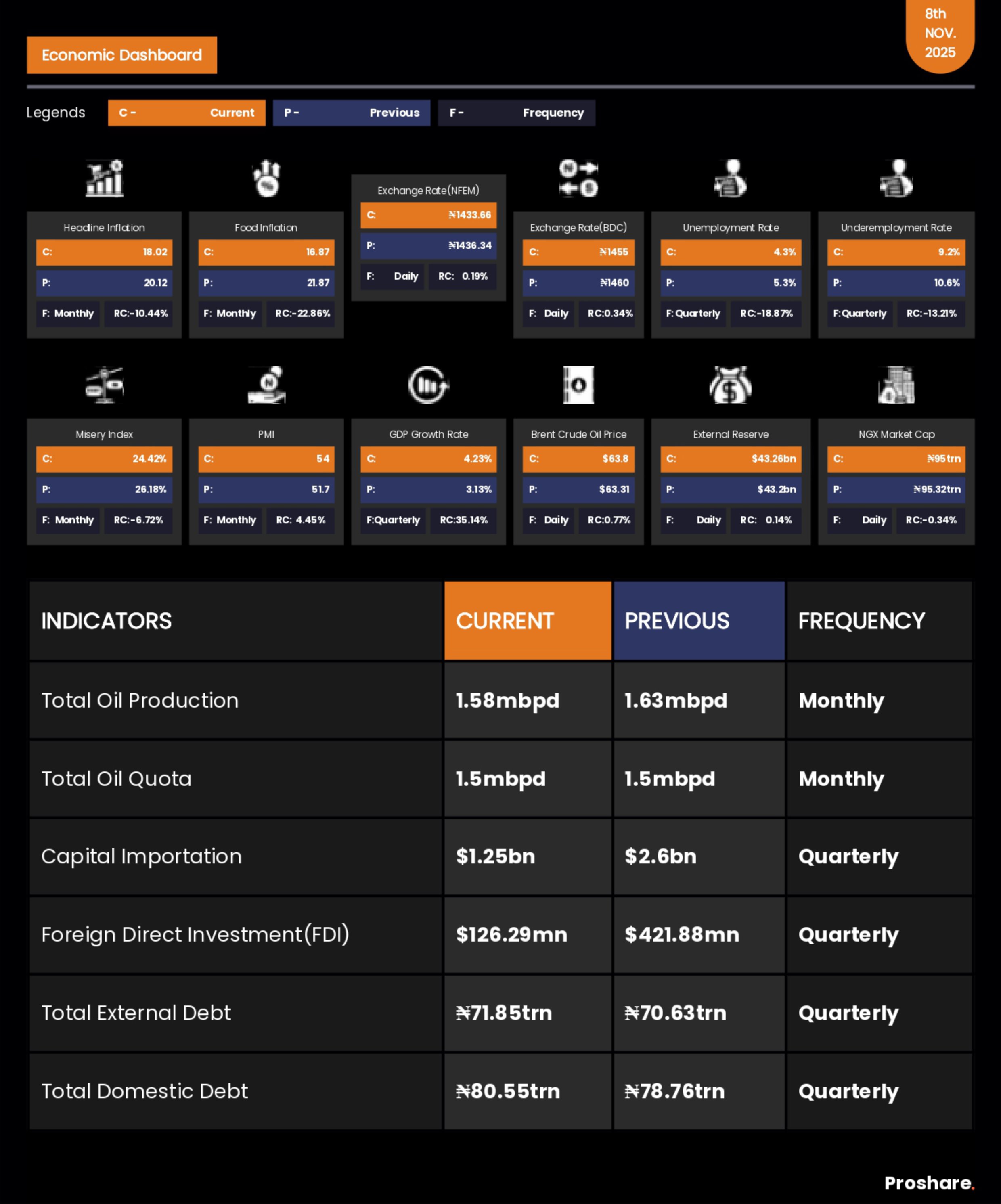Click the NGX Market Cap building icon
Image resolution: width=1001 pixels, height=1204 pixels.
[x=896, y=385]
